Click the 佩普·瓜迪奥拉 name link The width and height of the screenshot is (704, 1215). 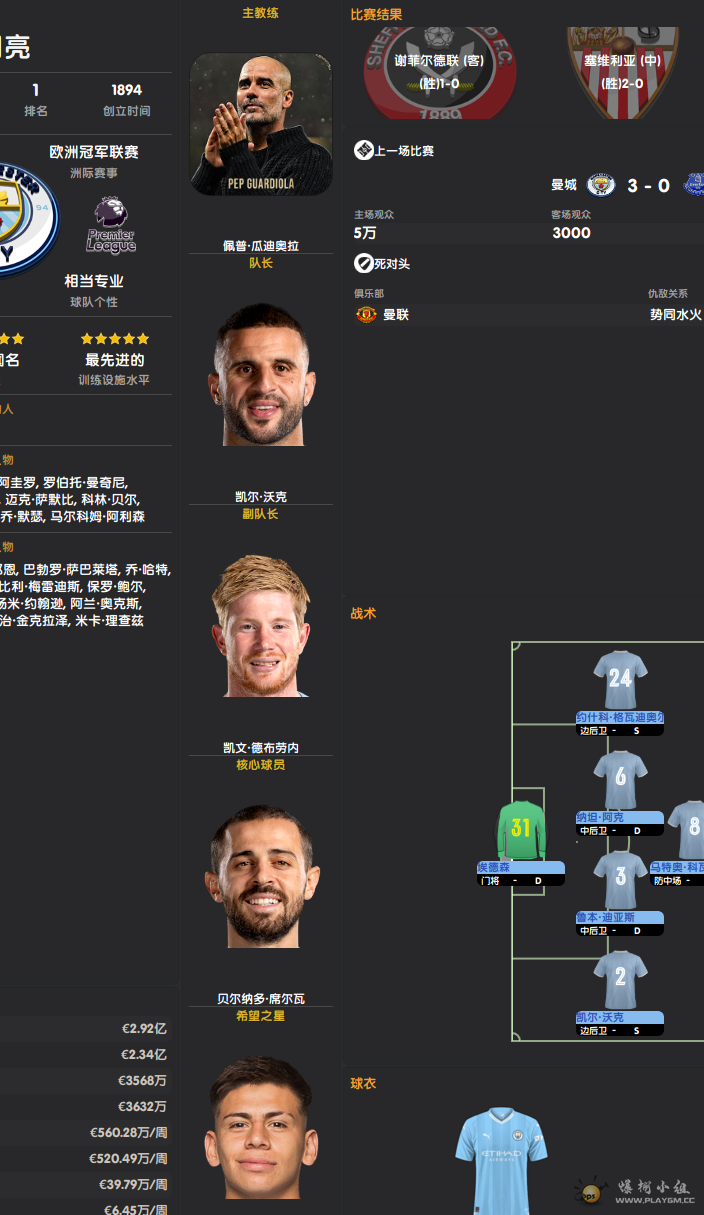[x=261, y=246]
